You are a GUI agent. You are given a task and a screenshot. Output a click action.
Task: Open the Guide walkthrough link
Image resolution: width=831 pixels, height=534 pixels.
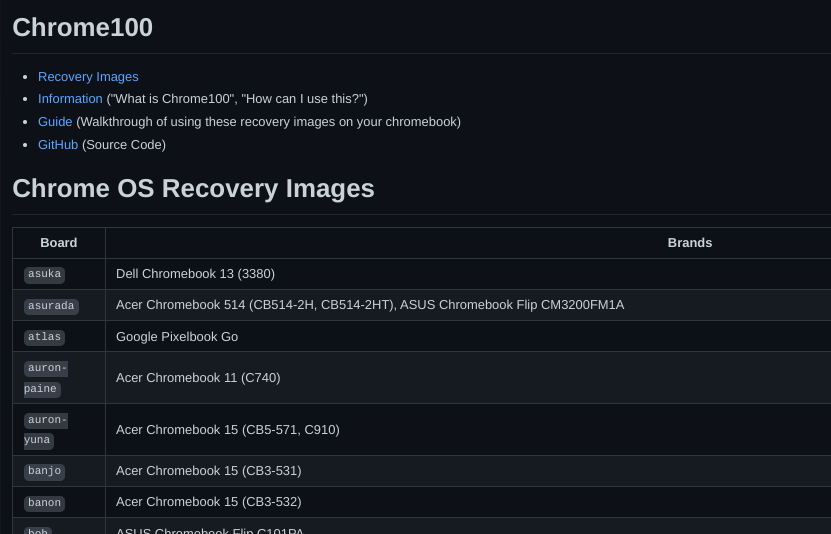55,122
